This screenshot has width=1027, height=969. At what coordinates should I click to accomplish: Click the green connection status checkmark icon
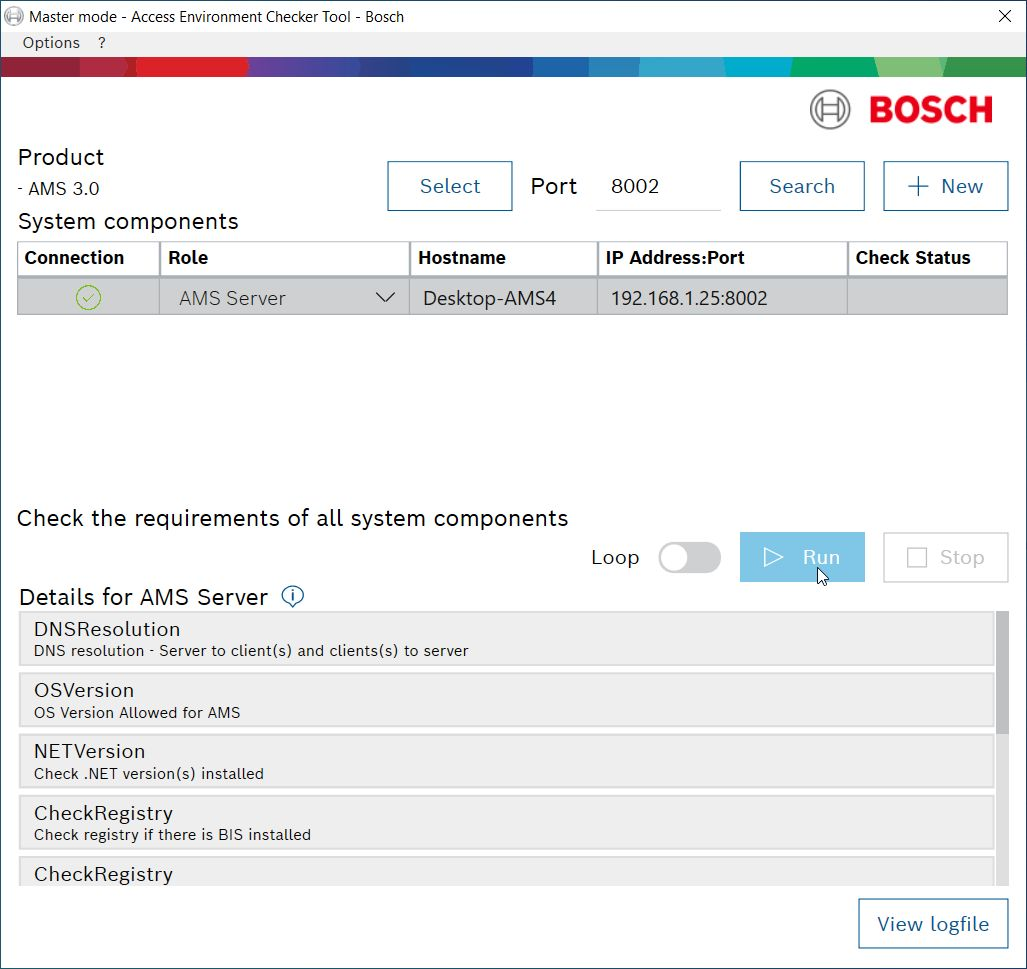(89, 298)
